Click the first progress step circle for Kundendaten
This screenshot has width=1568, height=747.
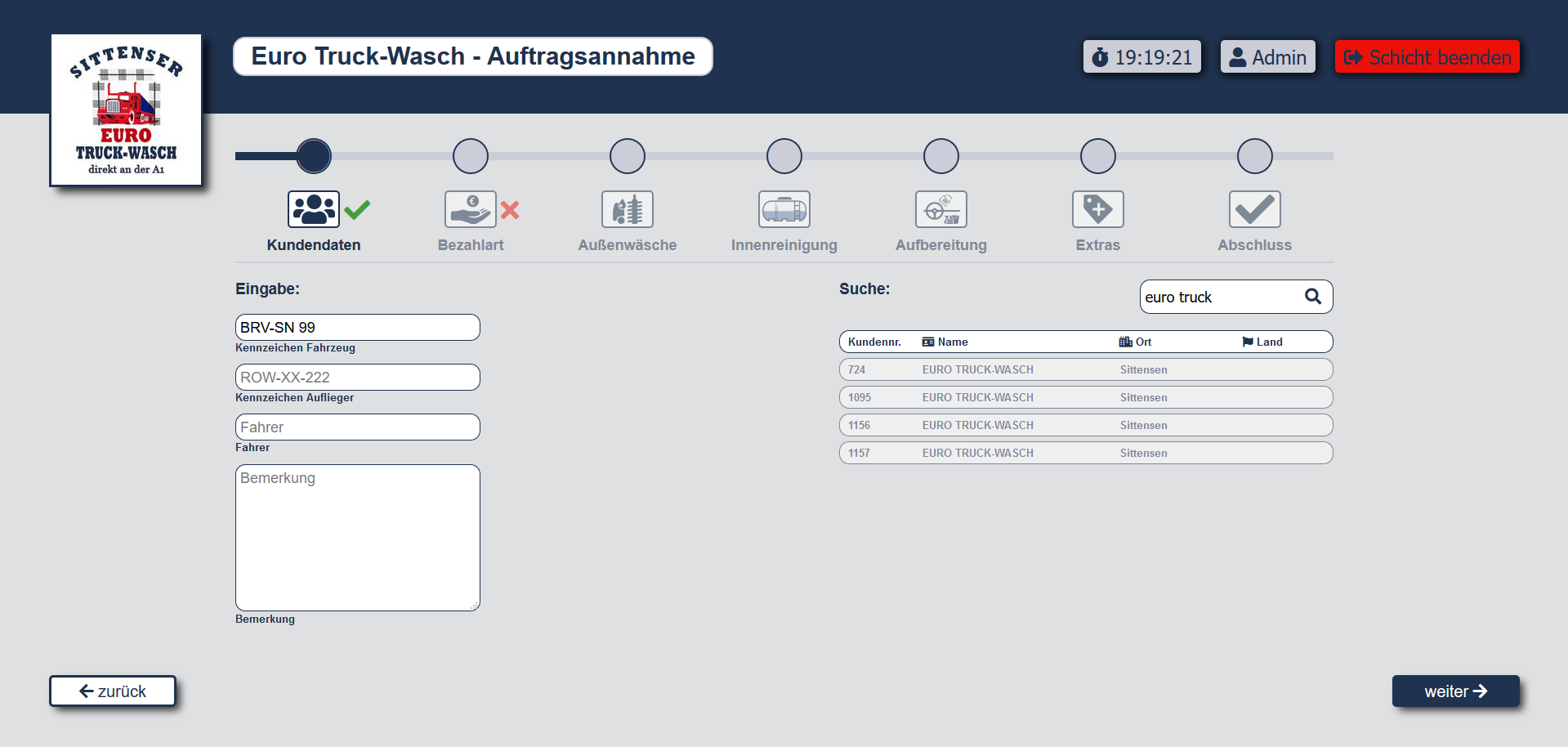point(314,156)
